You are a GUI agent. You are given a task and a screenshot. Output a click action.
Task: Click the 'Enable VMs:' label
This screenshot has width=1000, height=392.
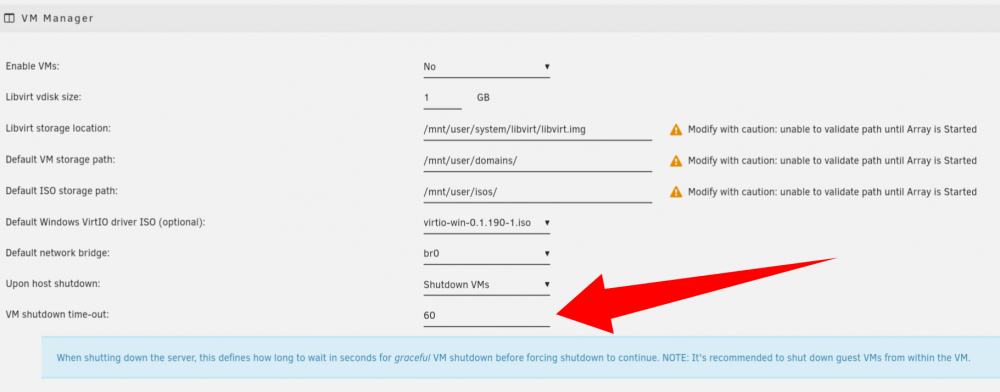click(x=33, y=66)
